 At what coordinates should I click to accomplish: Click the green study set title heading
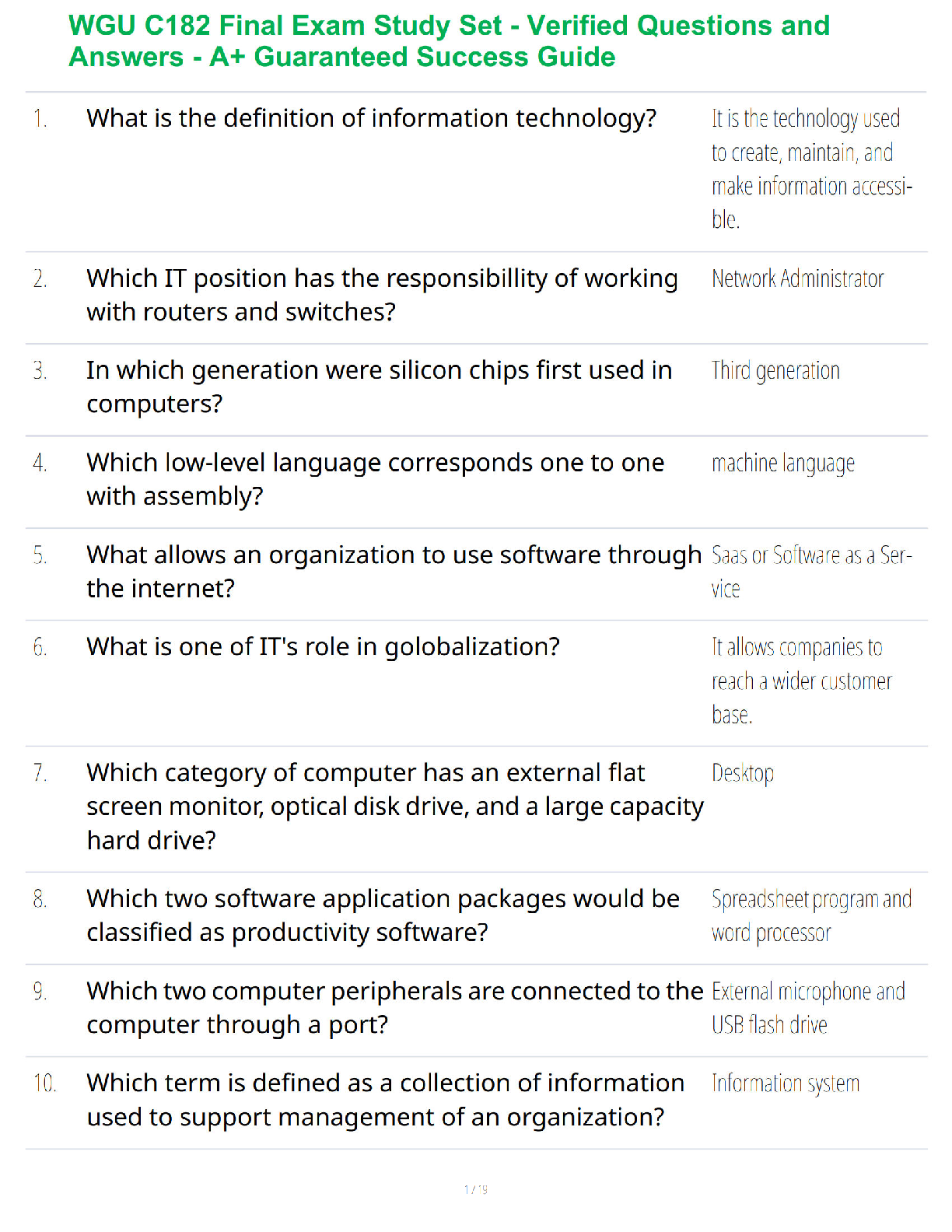point(450,41)
